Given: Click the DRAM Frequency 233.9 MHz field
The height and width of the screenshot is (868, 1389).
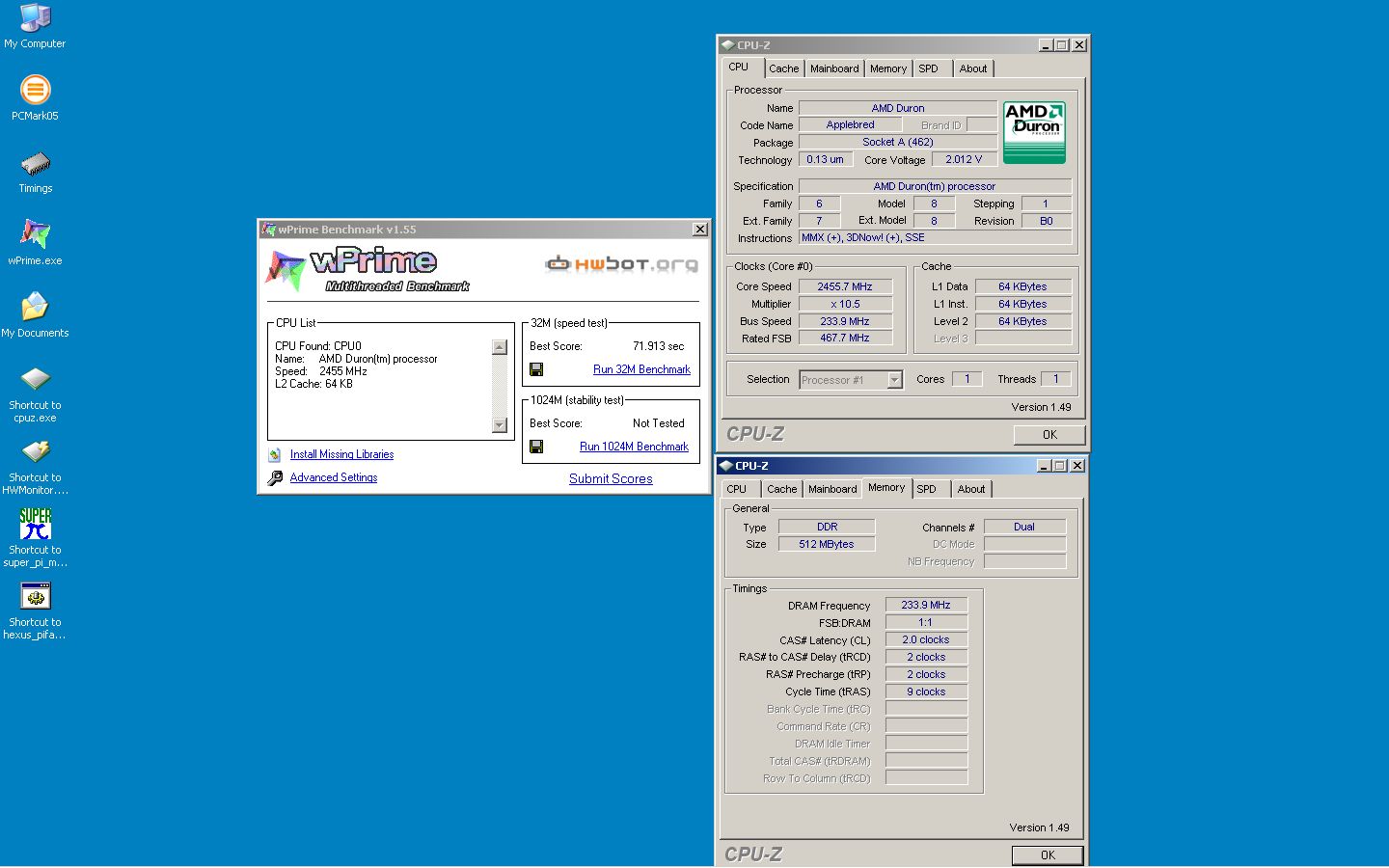Looking at the screenshot, I should click(x=926, y=605).
